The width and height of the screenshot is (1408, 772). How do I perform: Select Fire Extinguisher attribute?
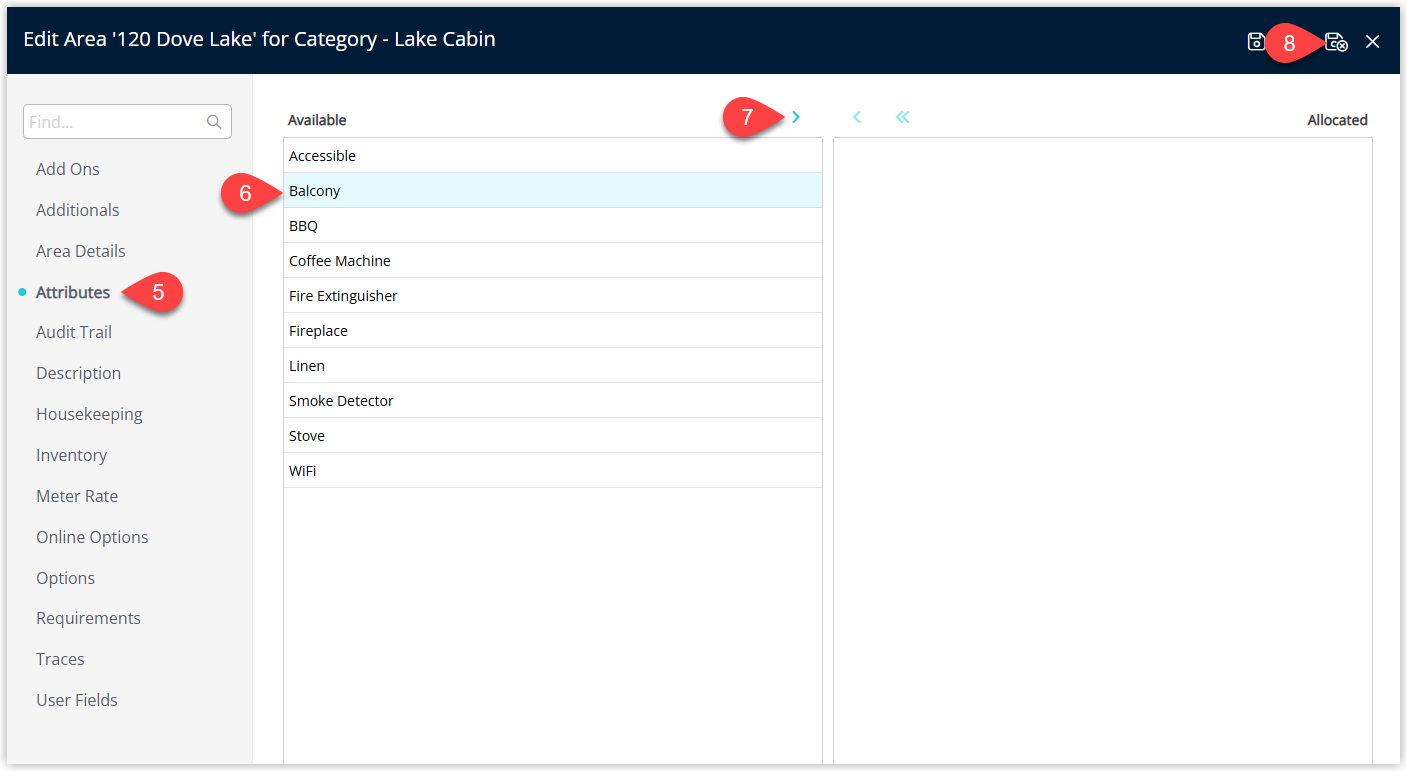(x=553, y=296)
